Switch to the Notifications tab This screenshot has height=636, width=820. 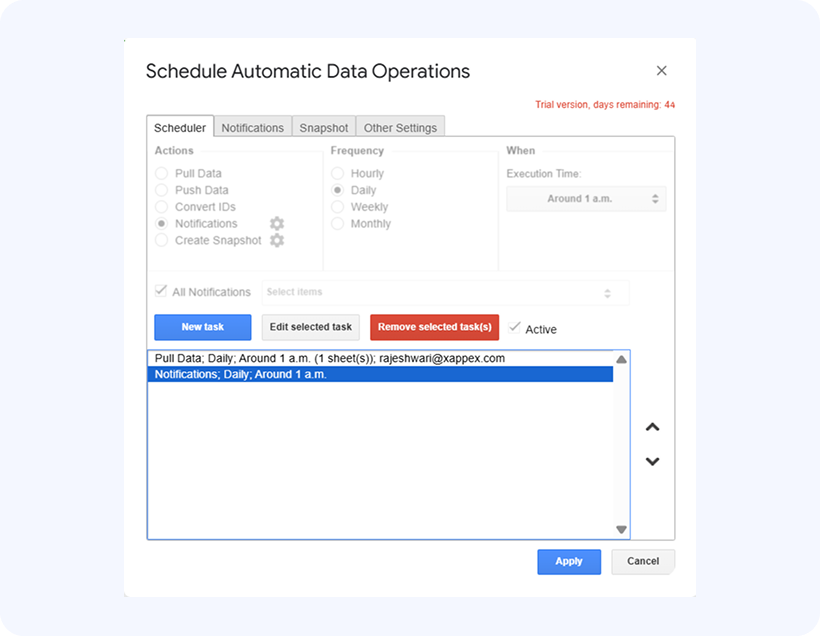[252, 128]
